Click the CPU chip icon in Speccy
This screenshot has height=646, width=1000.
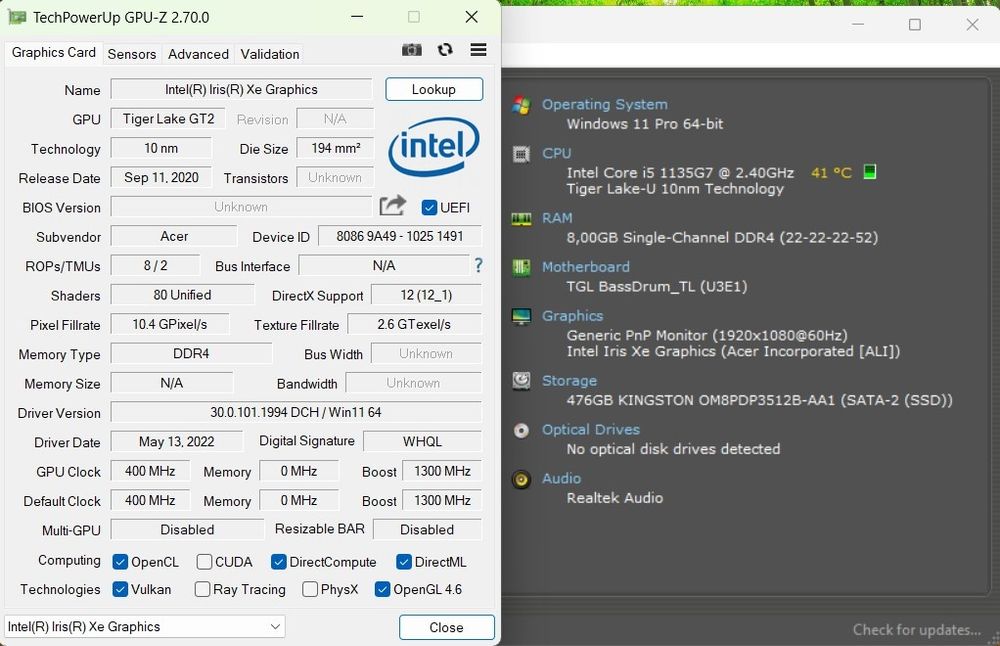[x=521, y=154]
